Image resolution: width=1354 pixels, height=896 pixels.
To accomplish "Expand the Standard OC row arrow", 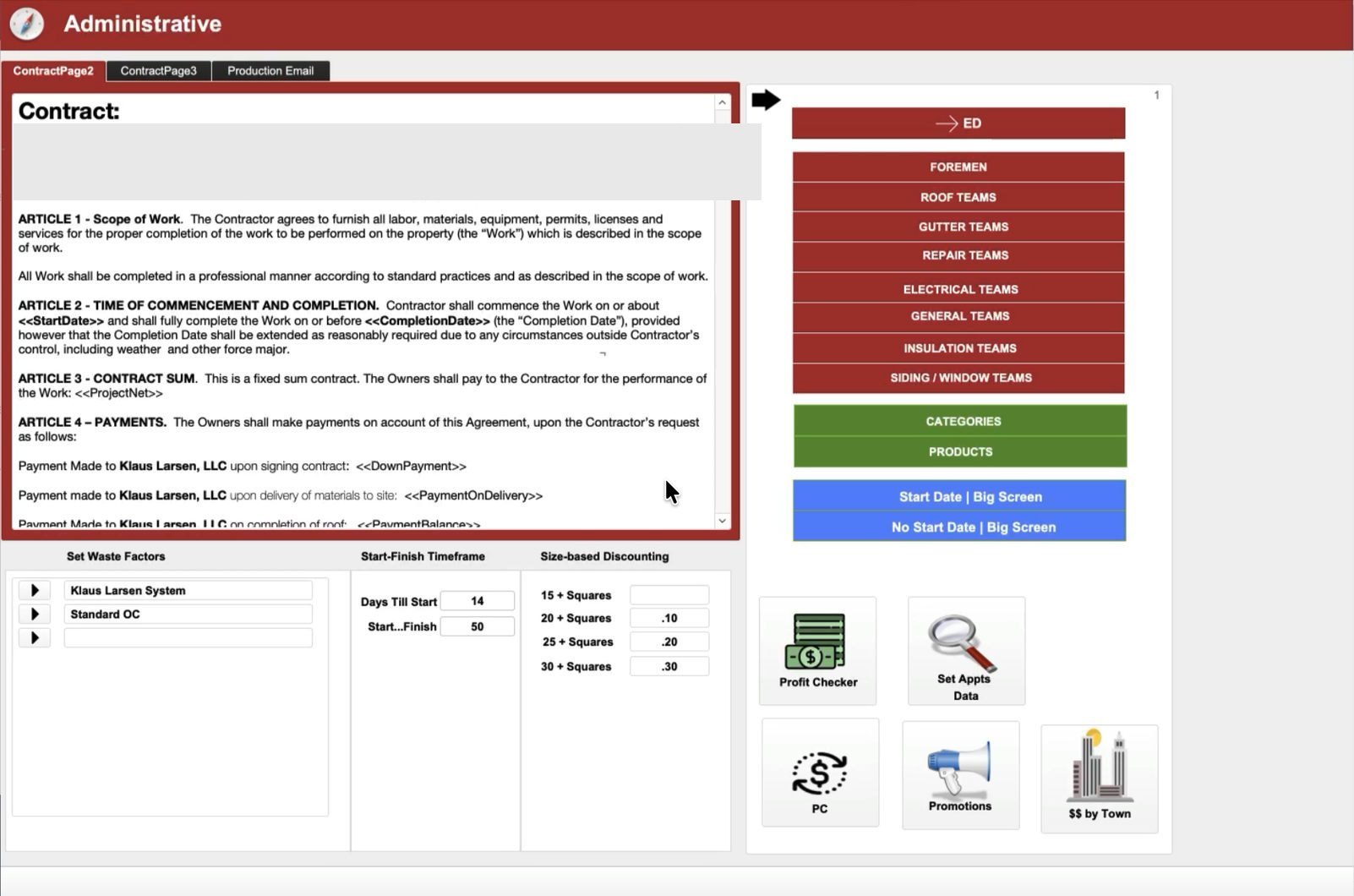I will 35,614.
